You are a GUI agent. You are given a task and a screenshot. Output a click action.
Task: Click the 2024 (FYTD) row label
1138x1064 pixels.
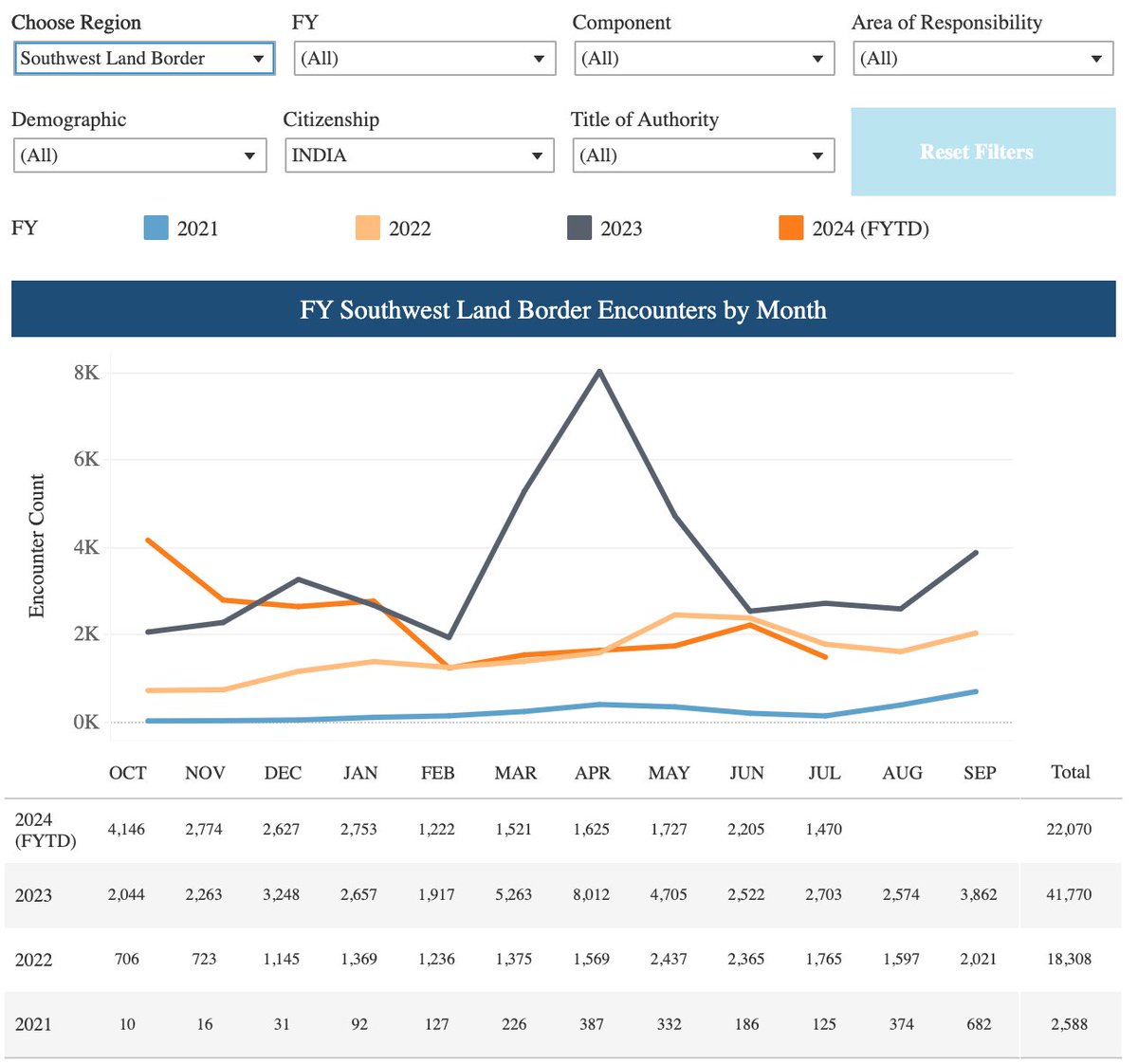46,830
